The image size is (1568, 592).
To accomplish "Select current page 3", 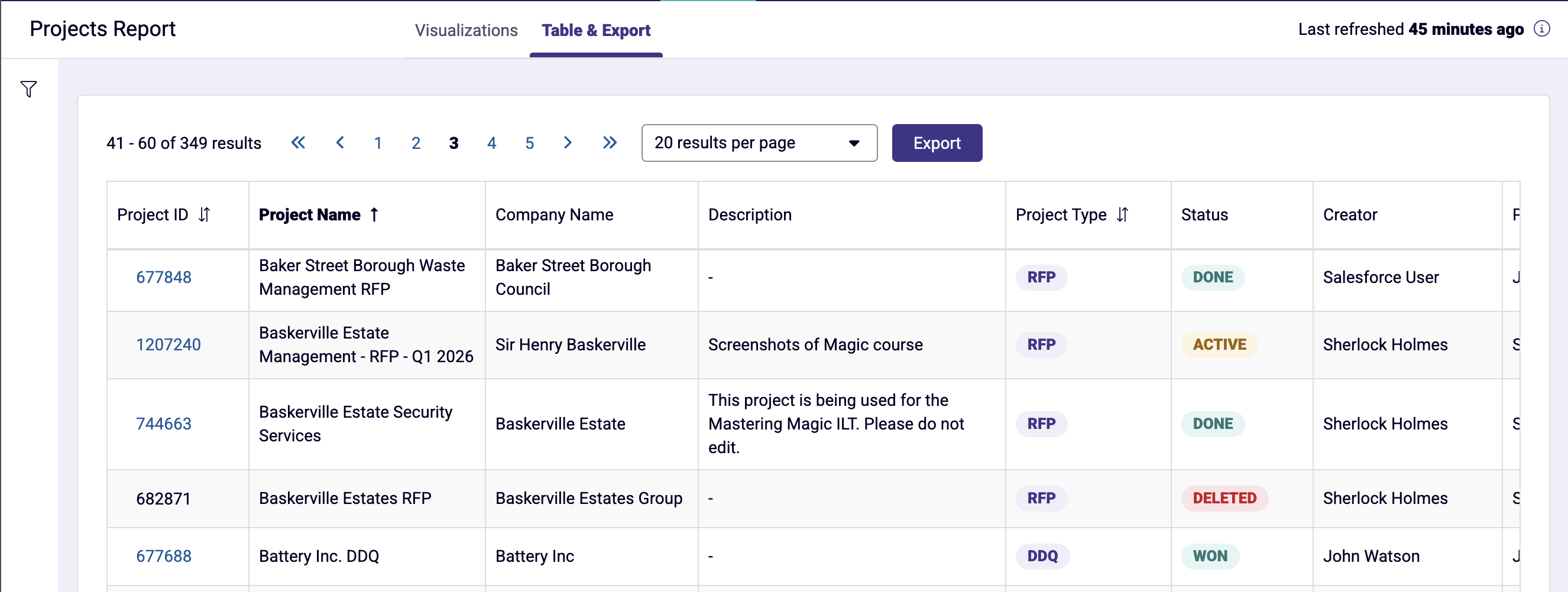I will (x=453, y=143).
